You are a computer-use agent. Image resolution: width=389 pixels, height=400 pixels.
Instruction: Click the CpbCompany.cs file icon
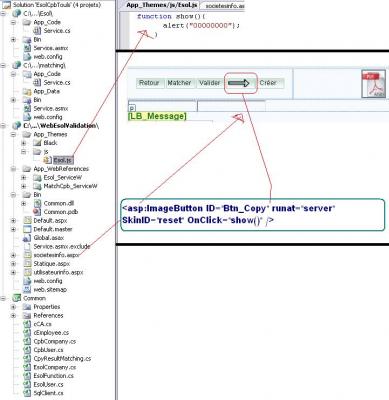(x=27, y=341)
